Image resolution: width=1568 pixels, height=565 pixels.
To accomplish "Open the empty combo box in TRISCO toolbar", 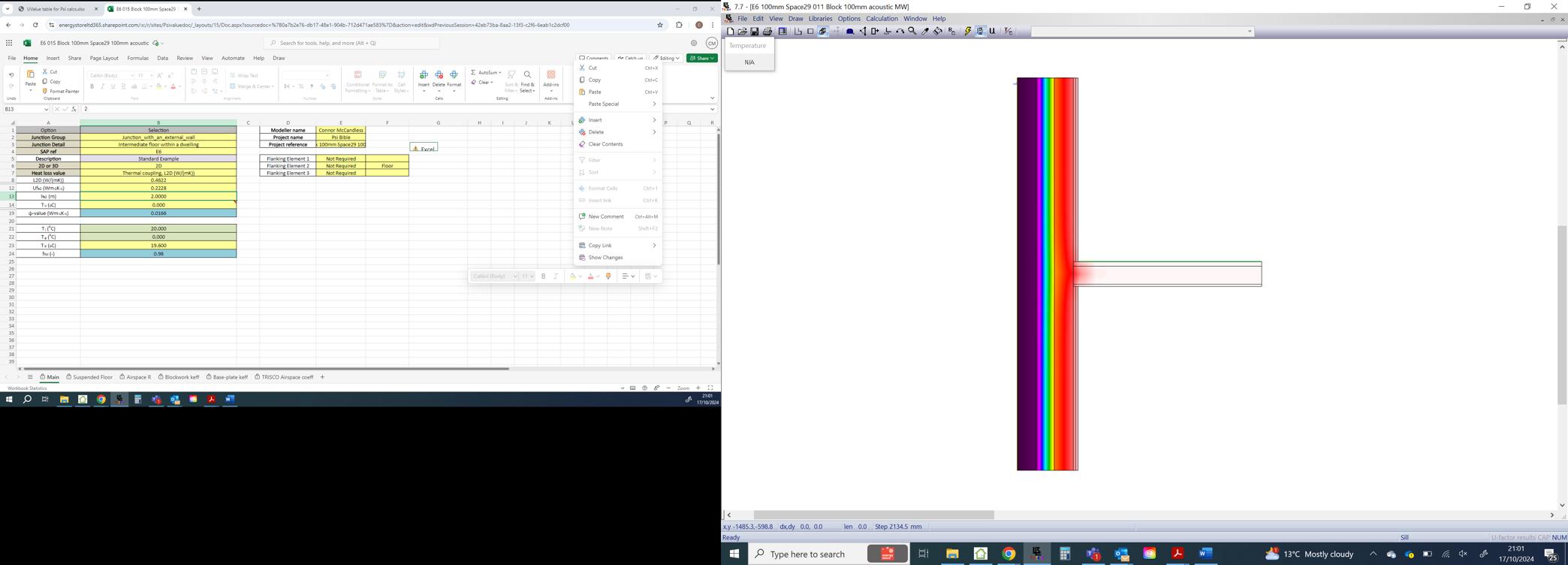I will click(x=1142, y=32).
